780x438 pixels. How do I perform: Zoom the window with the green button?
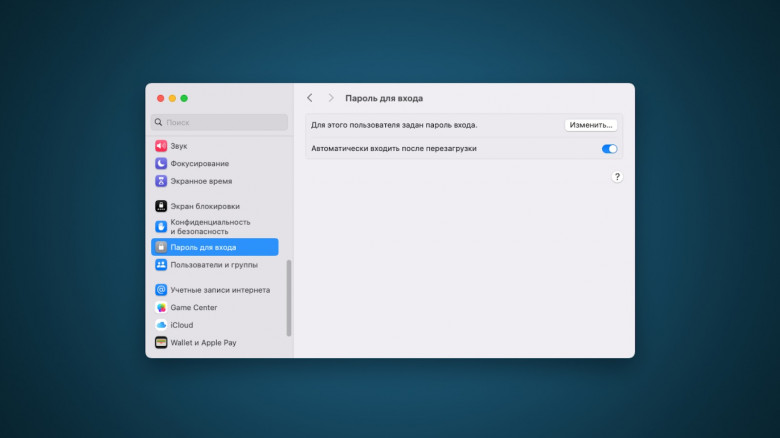tap(184, 99)
